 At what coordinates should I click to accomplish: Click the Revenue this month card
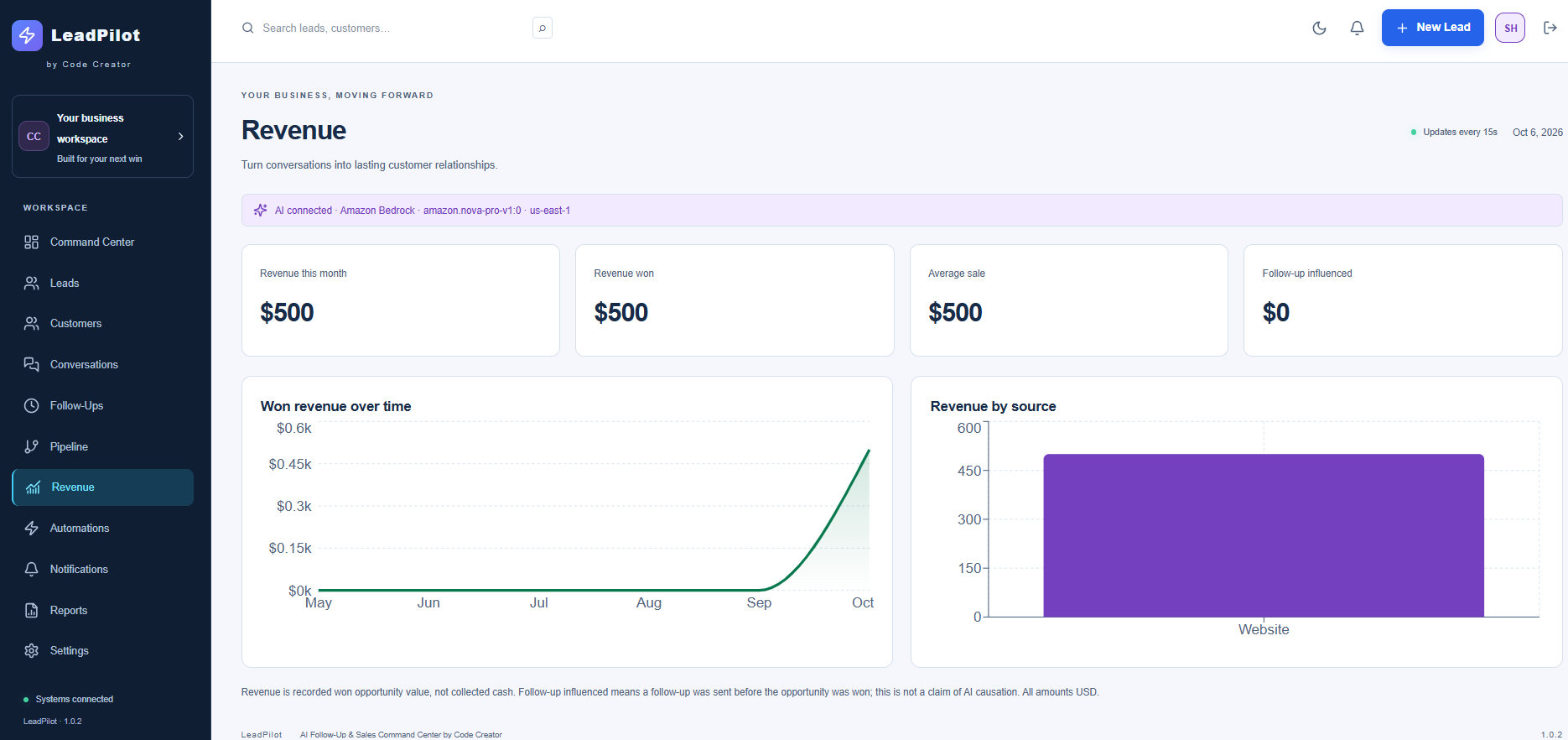401,300
